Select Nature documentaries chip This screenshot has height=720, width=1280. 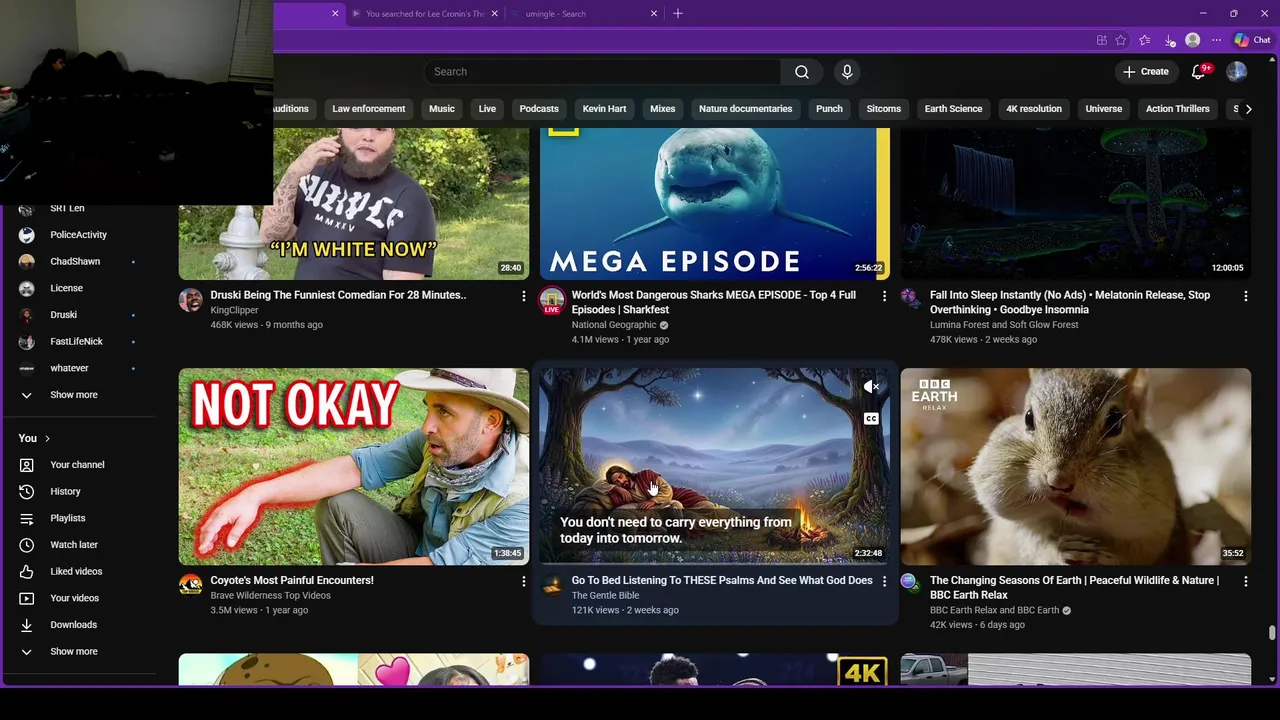745,109
